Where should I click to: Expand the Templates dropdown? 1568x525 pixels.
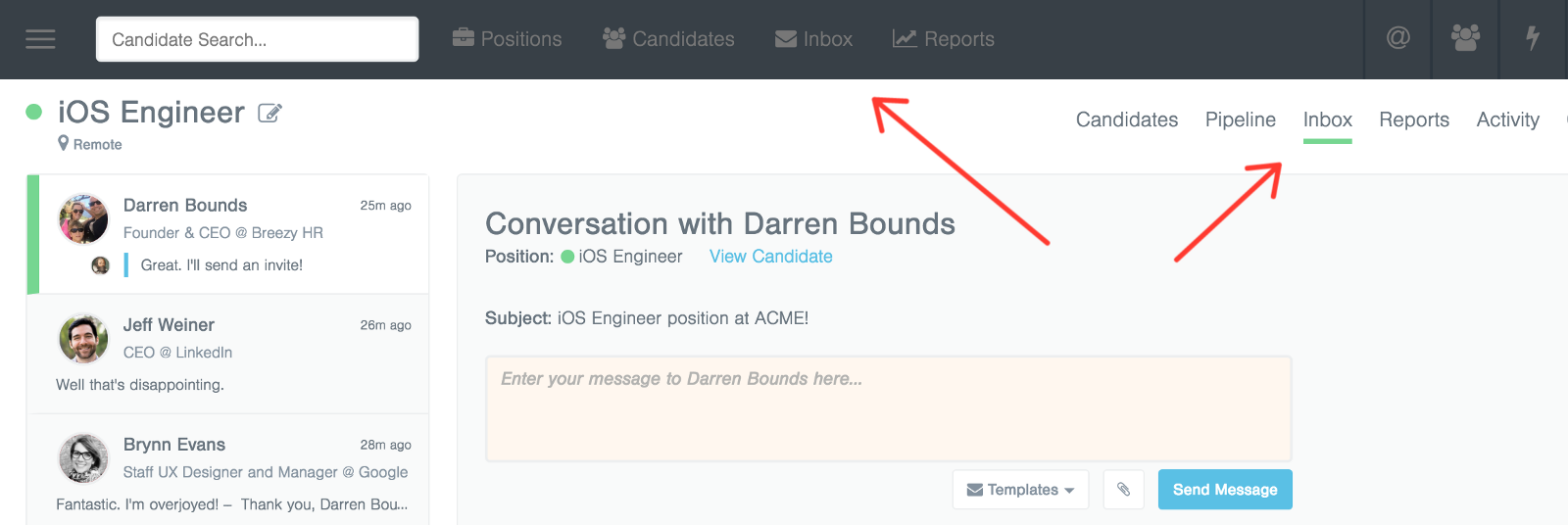1020,489
